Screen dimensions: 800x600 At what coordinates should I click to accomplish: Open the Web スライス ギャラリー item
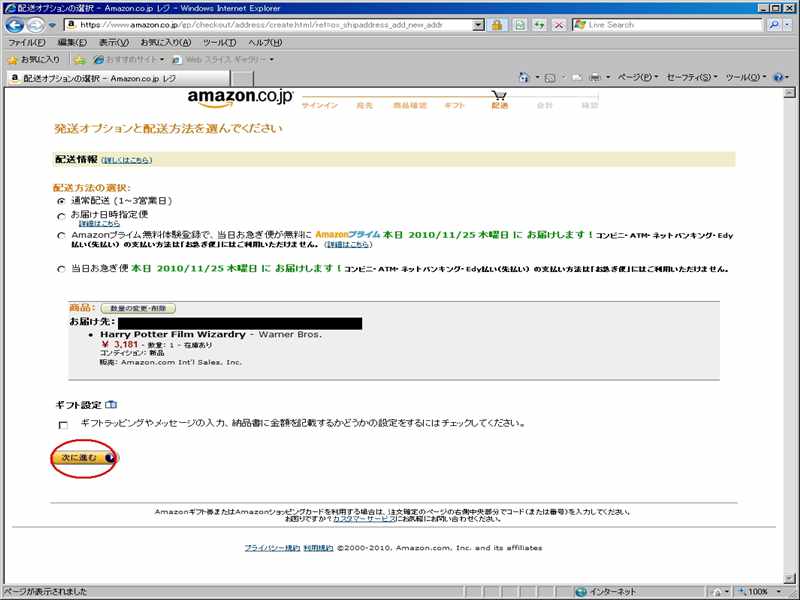click(x=223, y=60)
